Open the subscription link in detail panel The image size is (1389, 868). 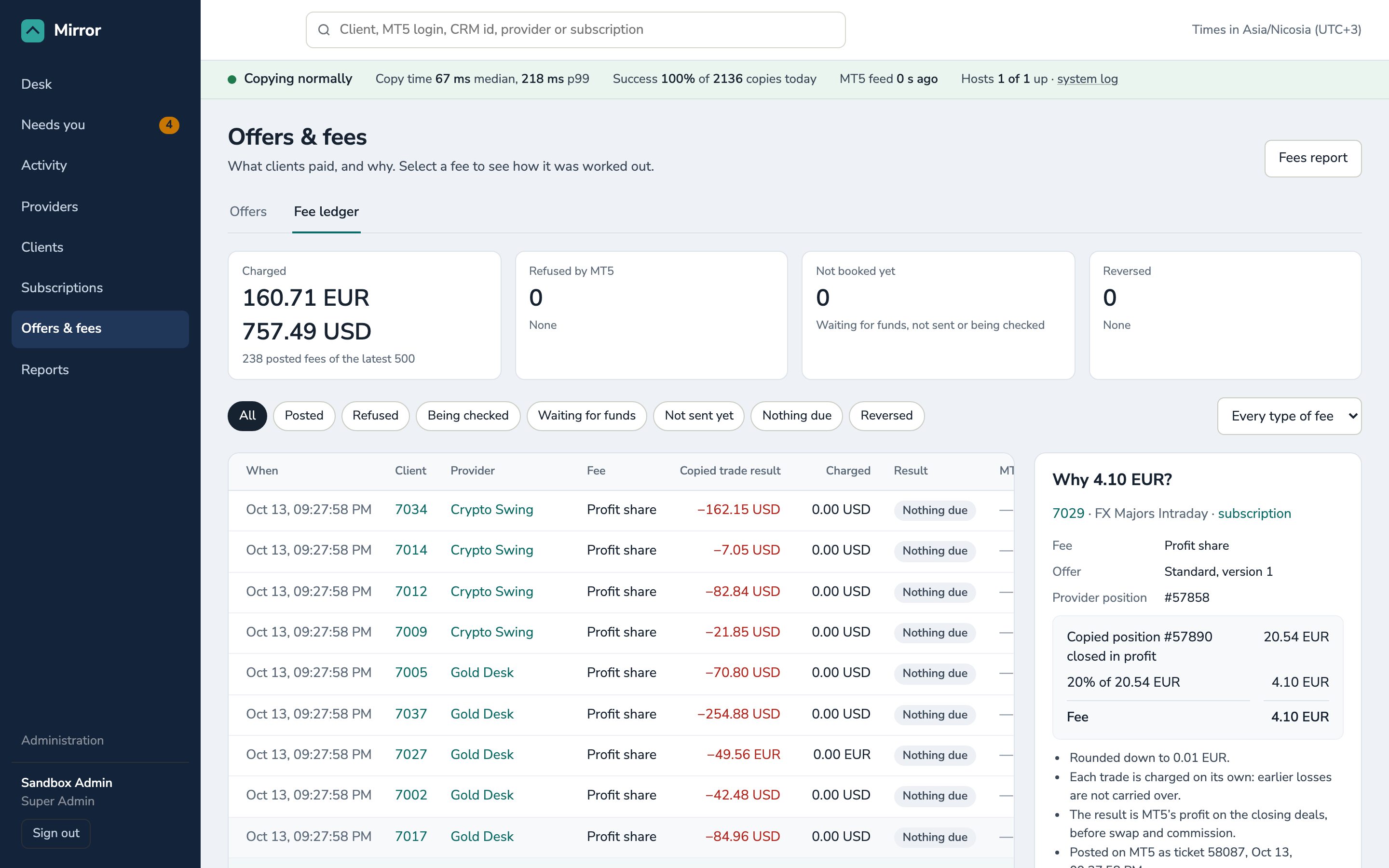point(1254,514)
